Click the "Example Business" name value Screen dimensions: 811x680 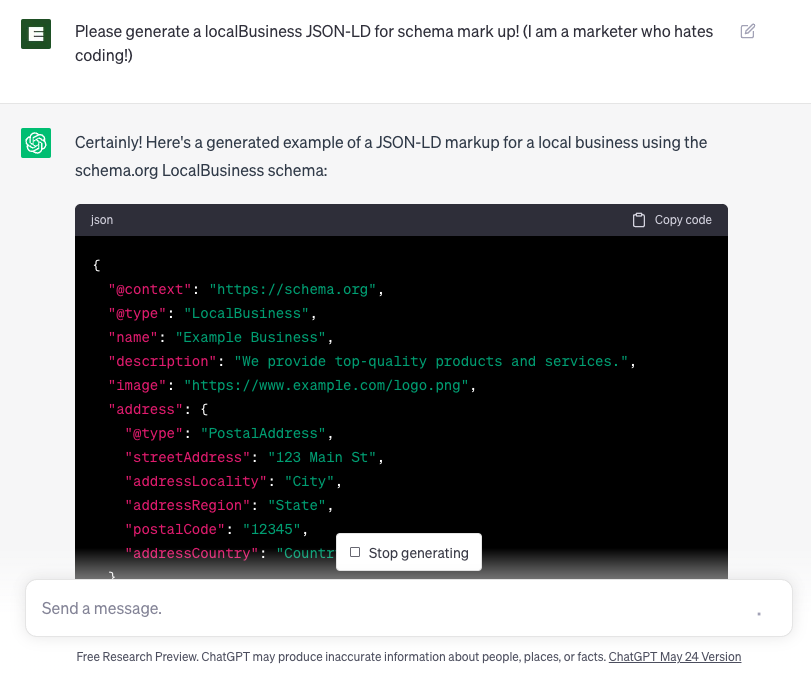pos(251,338)
